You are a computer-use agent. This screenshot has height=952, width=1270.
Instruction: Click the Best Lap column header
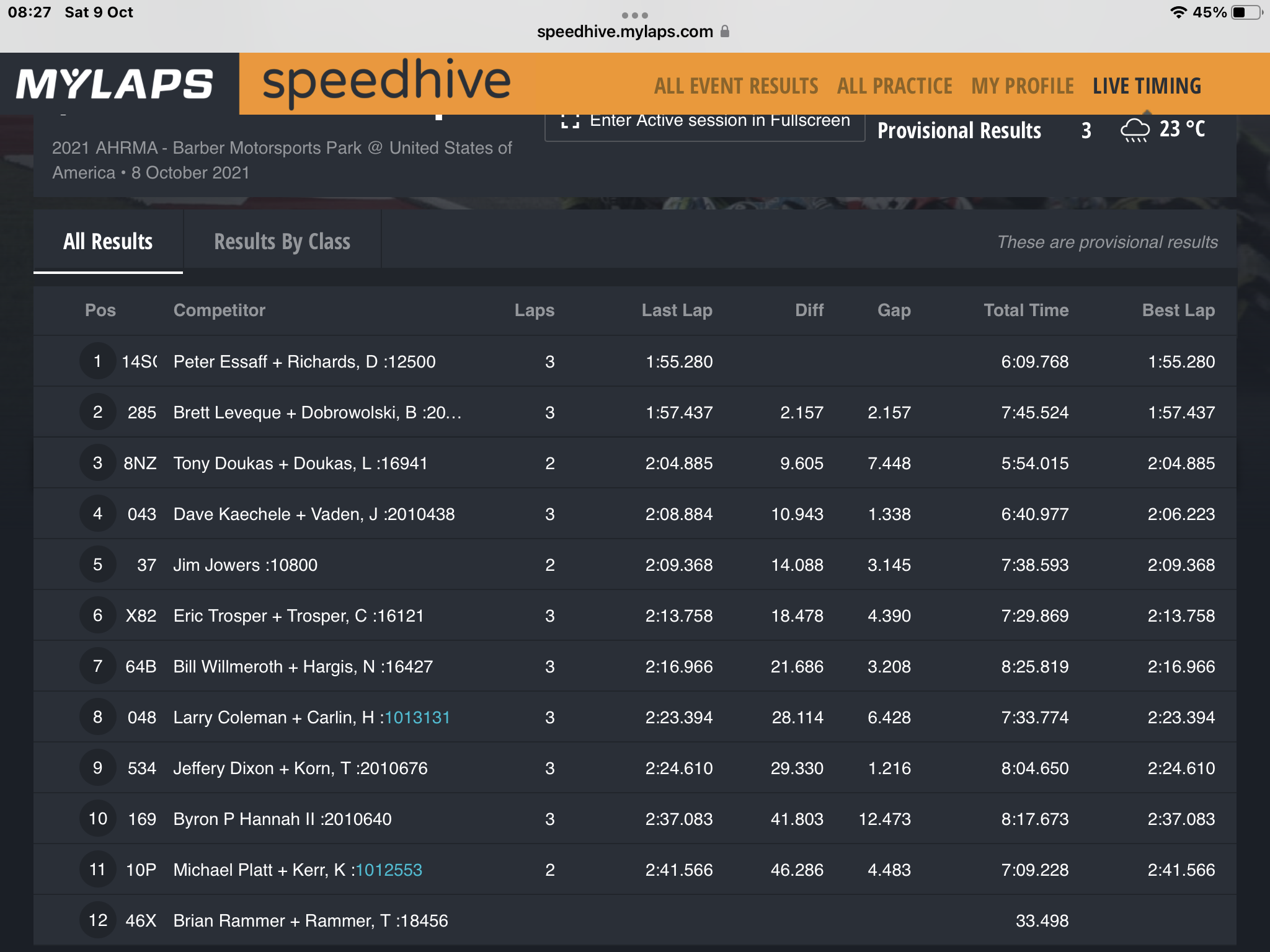pos(1178,311)
